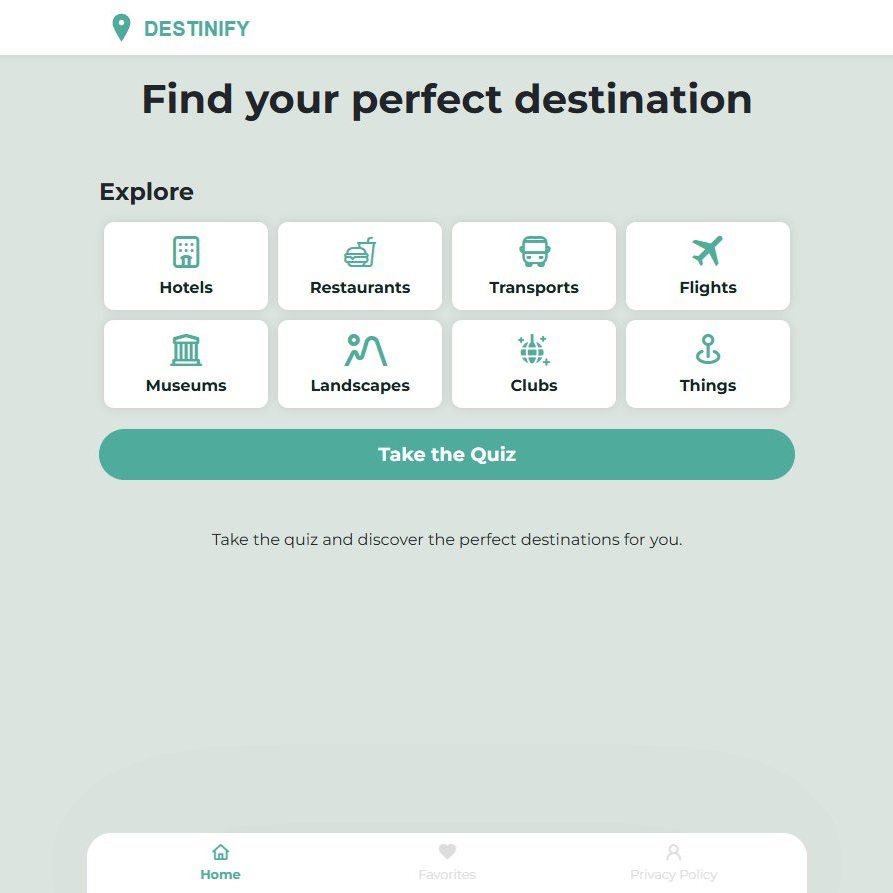Click the Flights airplane icon
Viewport: 893px width, 893px height.
point(707,251)
